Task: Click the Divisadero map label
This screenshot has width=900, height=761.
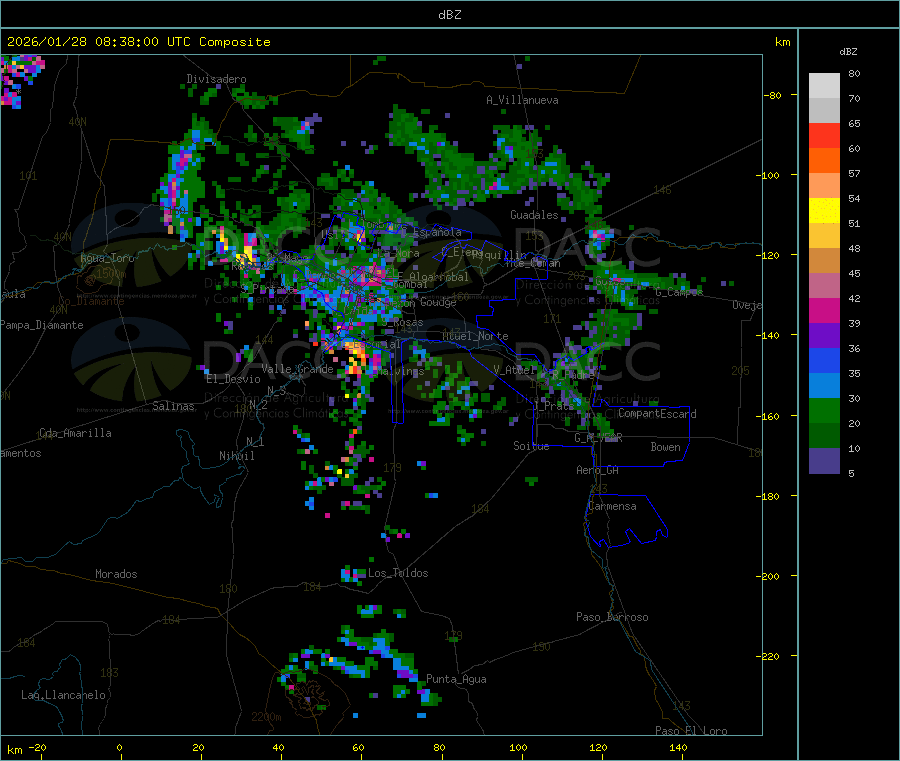Action: 216,79
